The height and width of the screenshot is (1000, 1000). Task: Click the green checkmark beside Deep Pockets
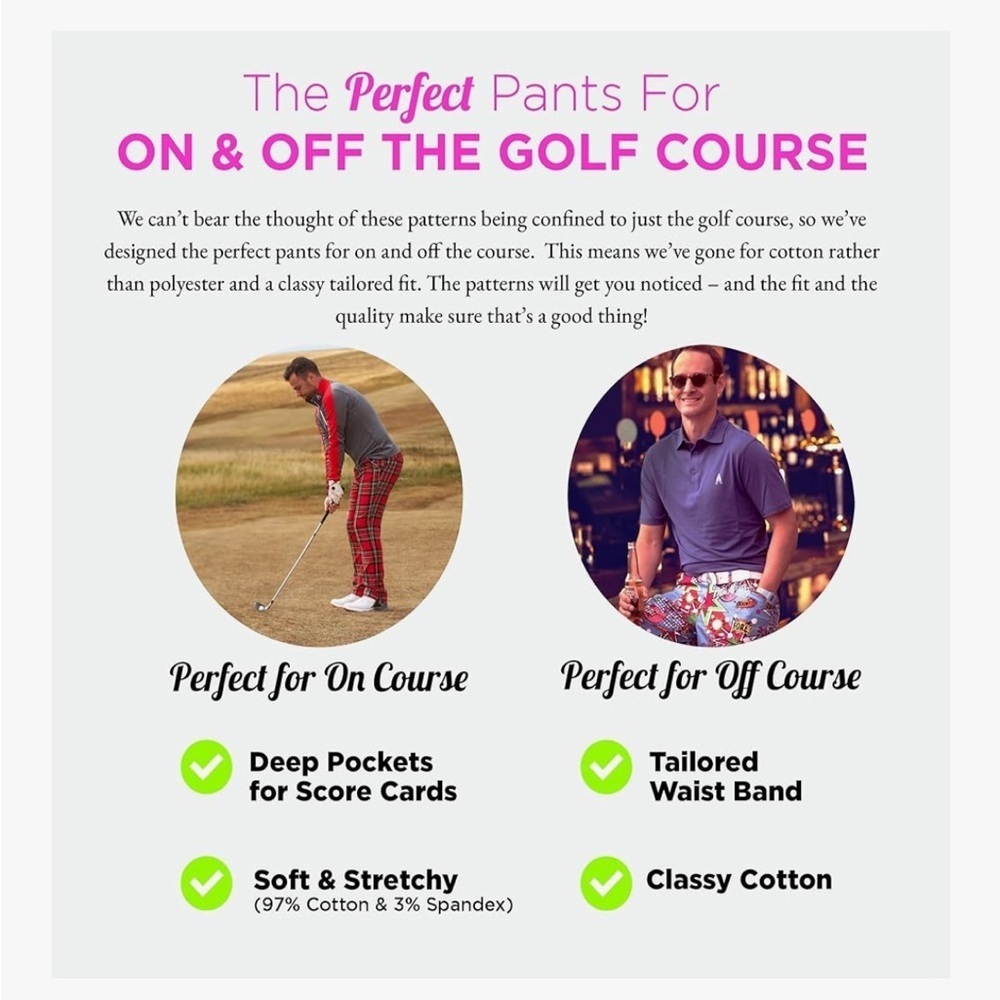[x=206, y=767]
